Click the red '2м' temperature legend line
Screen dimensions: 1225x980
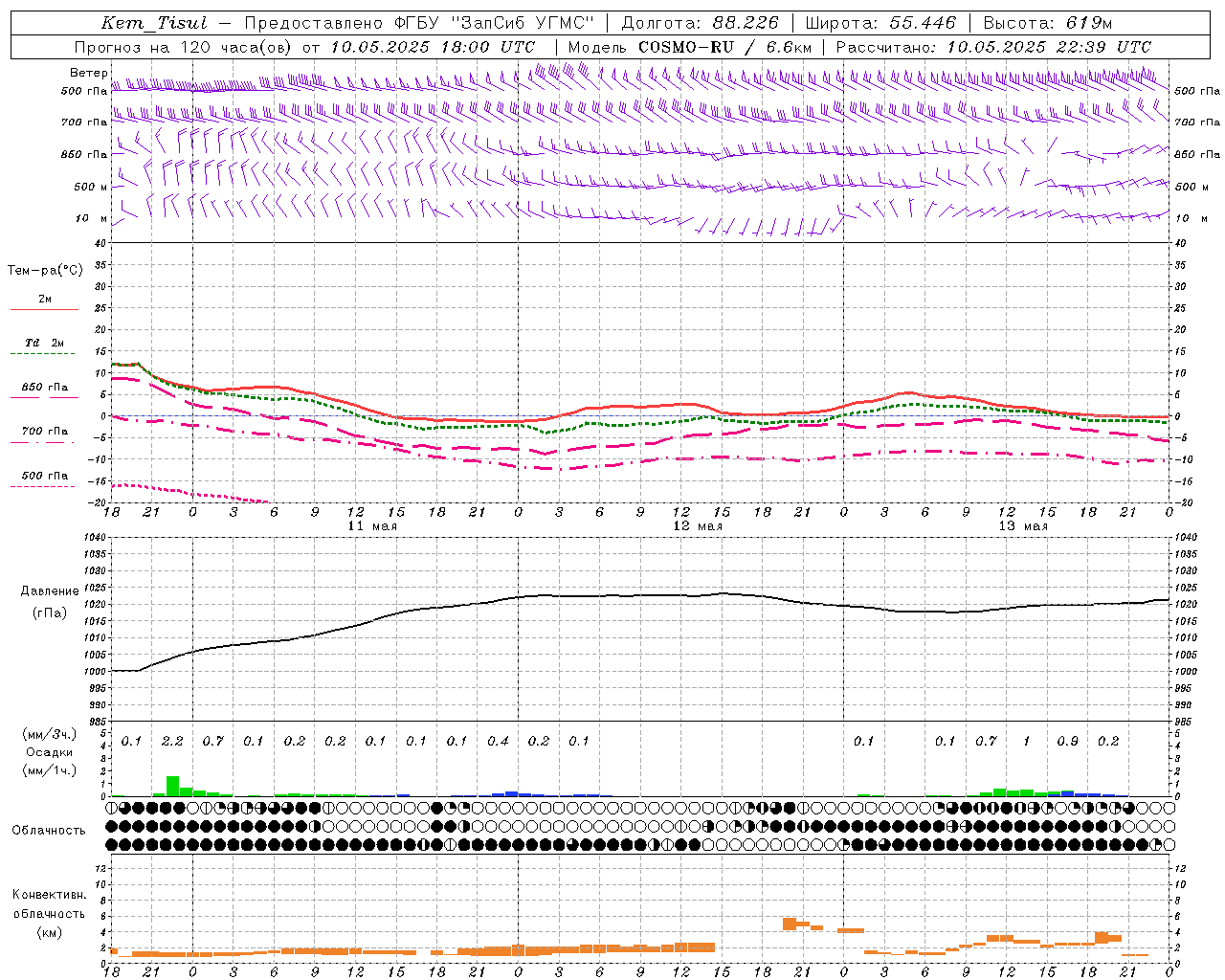click(44, 309)
